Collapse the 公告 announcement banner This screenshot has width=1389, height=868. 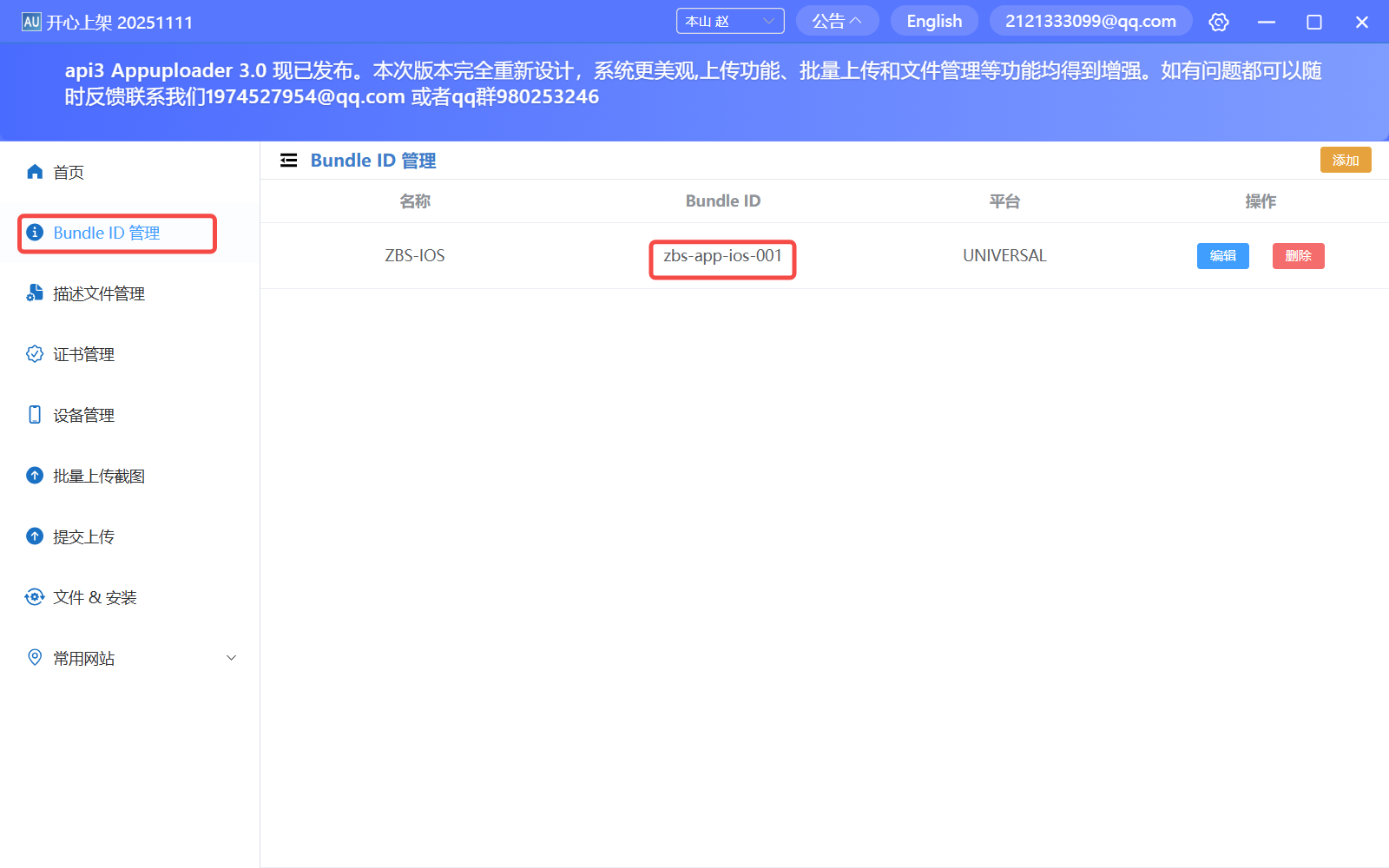pos(837,20)
